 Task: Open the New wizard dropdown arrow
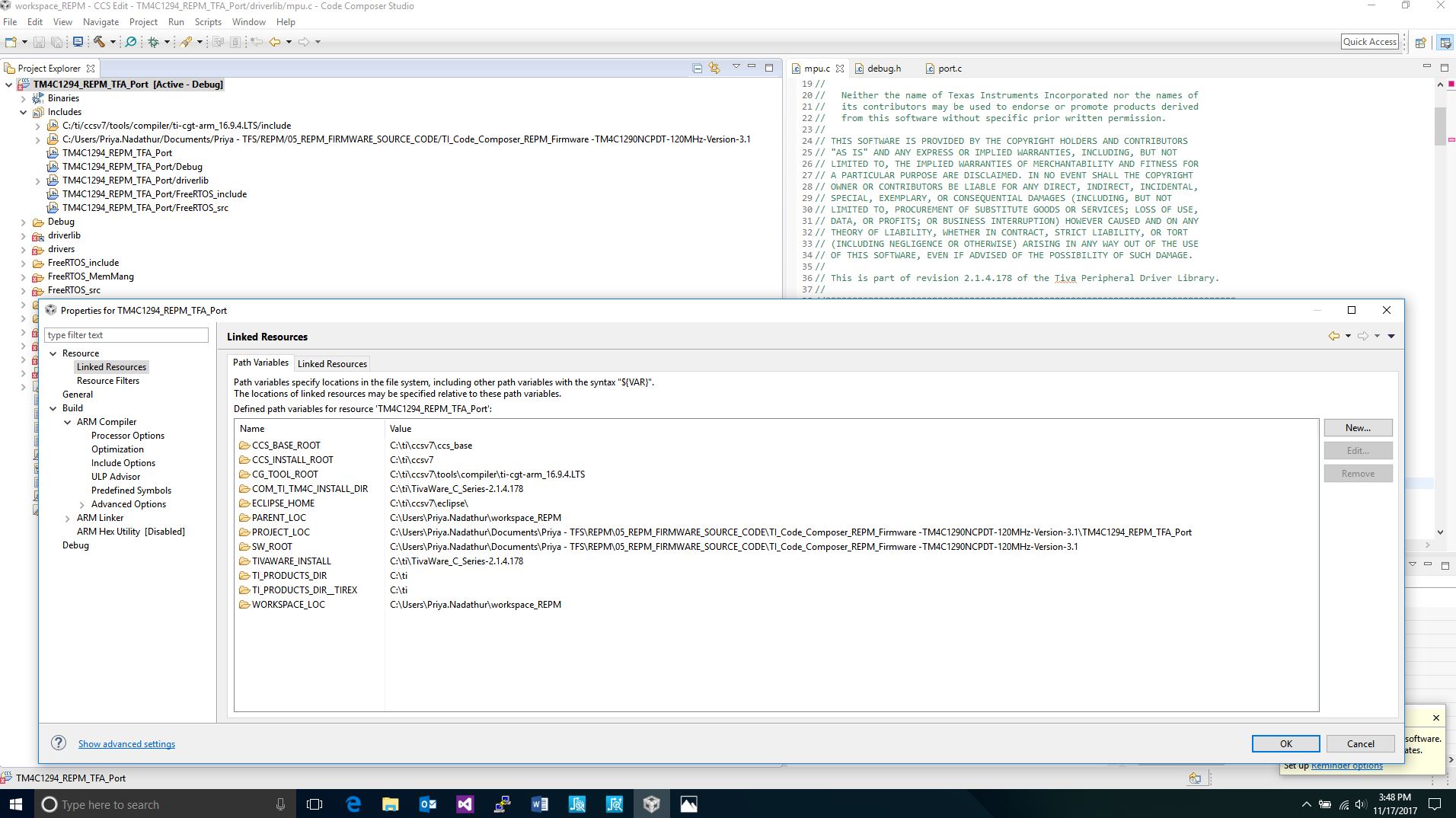[24, 42]
